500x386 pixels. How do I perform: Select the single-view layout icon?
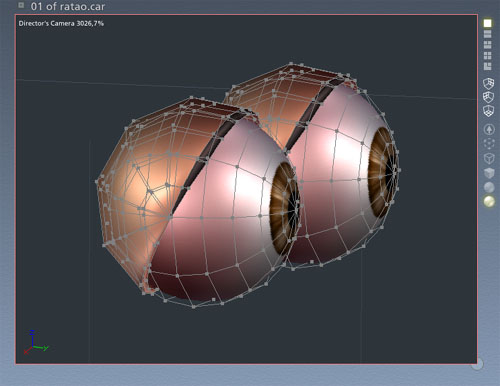click(x=487, y=23)
